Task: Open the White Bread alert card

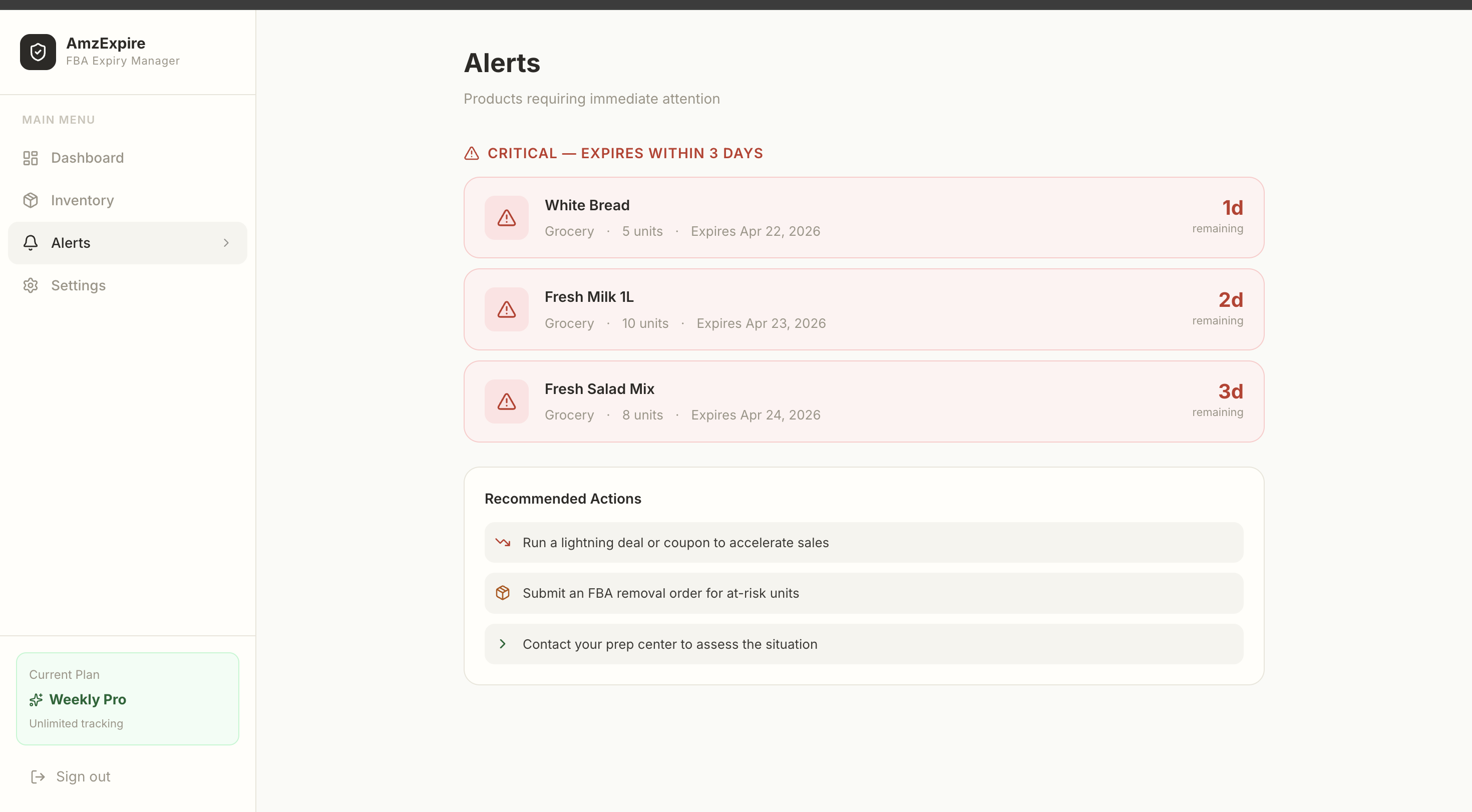Action: pos(864,218)
